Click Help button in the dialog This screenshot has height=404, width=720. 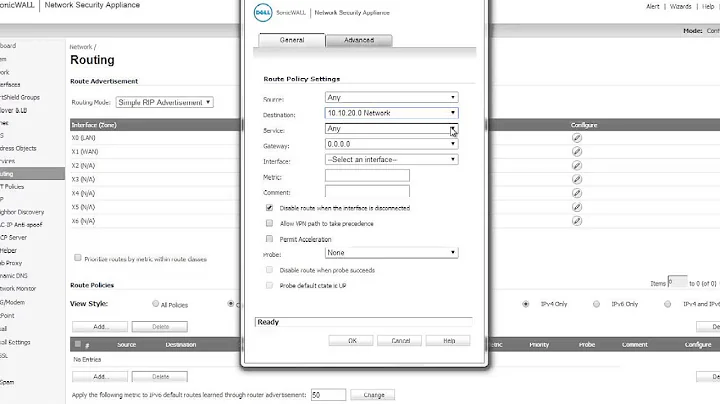(449, 341)
